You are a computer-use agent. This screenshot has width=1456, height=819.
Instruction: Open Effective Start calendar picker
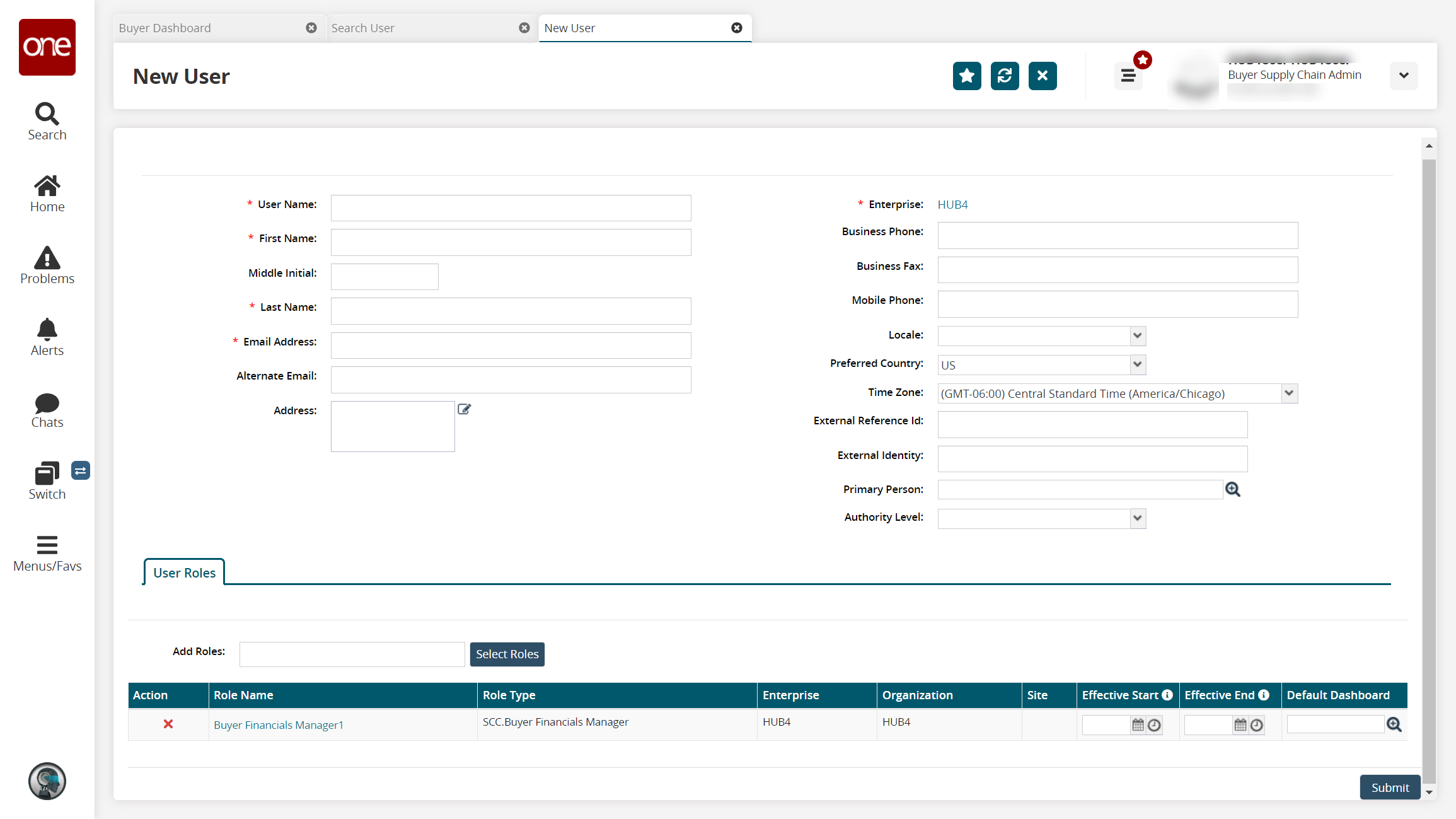click(1138, 725)
